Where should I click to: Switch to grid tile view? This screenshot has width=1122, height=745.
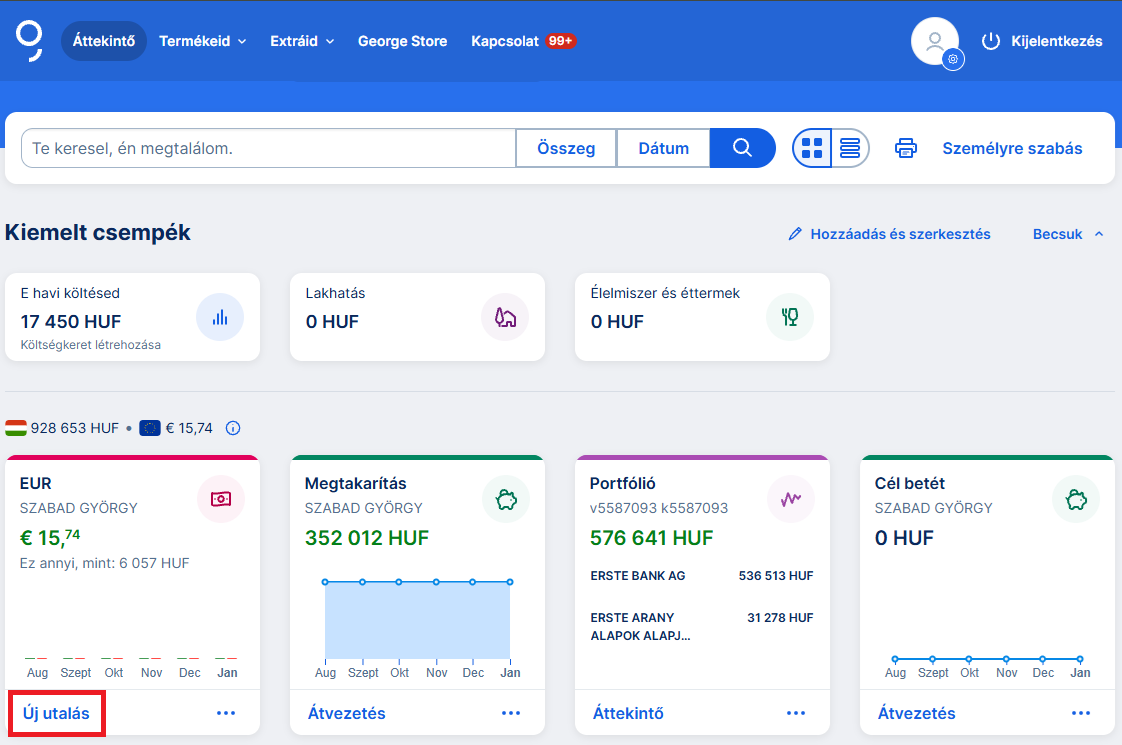(x=813, y=148)
